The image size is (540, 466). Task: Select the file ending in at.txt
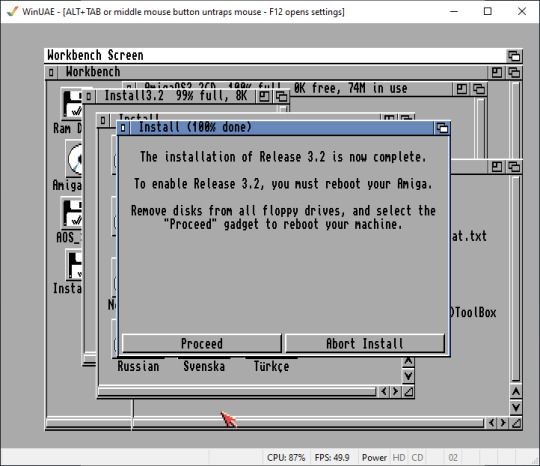[x=469, y=237]
